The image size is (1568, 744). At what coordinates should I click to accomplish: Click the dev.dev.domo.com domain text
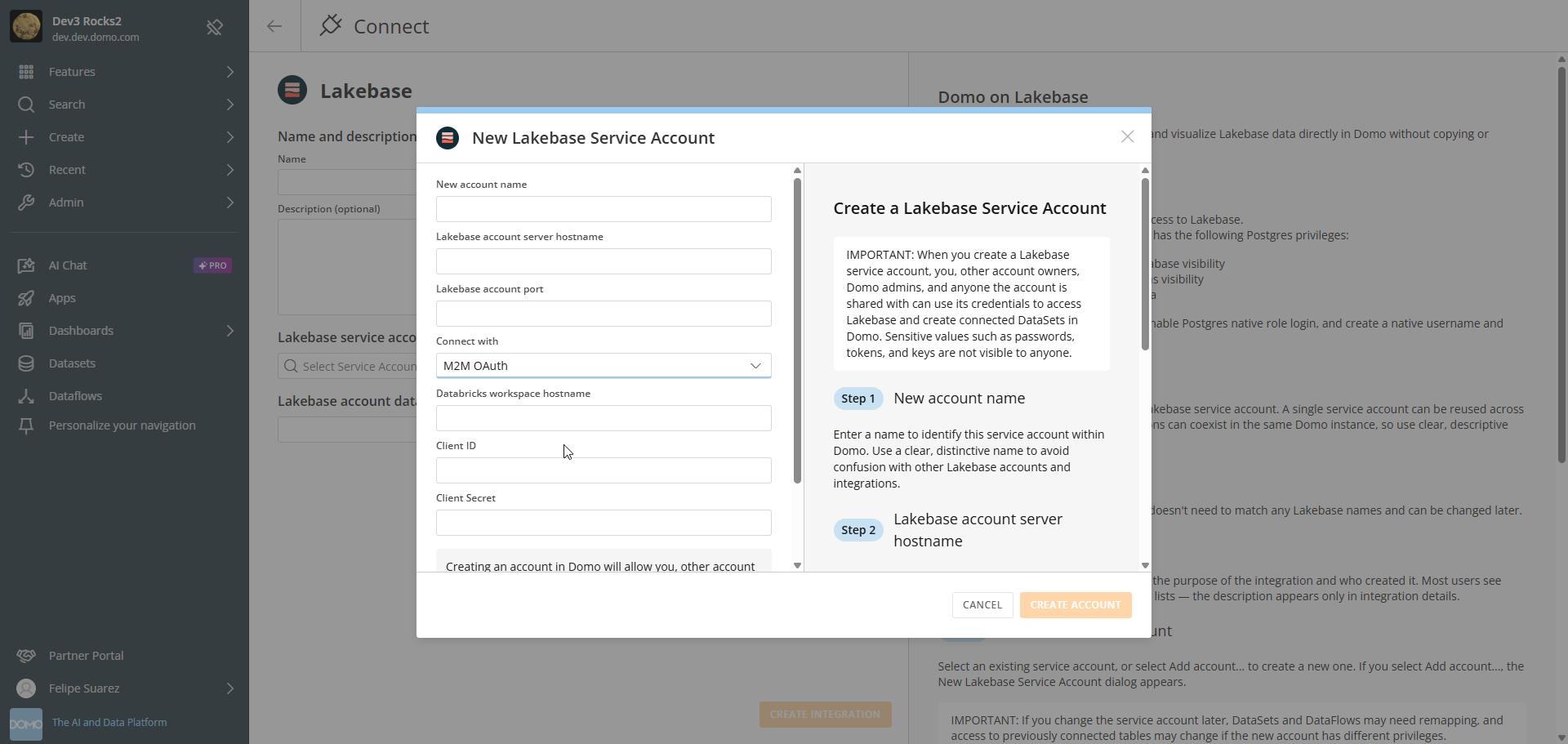click(x=96, y=38)
